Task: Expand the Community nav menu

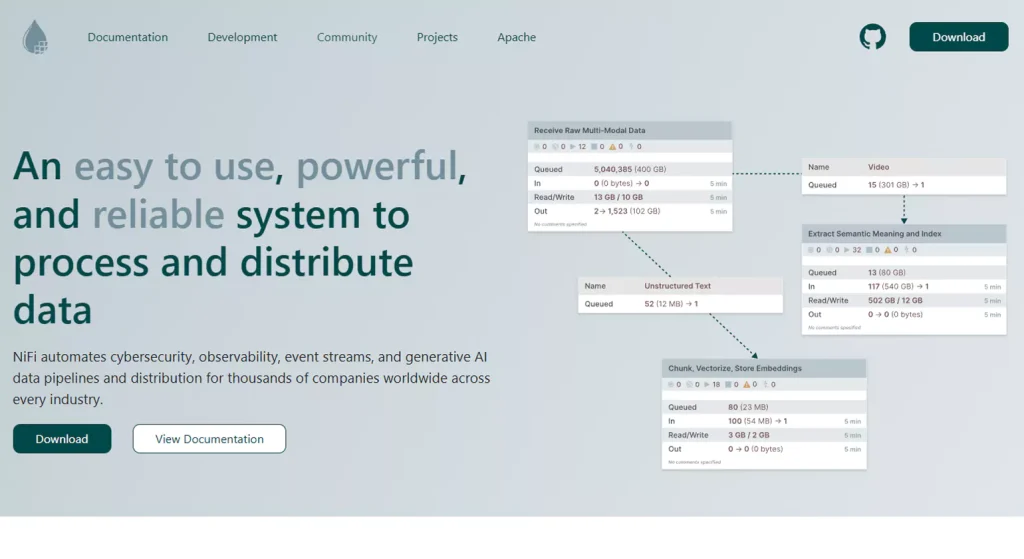Action: tap(347, 37)
